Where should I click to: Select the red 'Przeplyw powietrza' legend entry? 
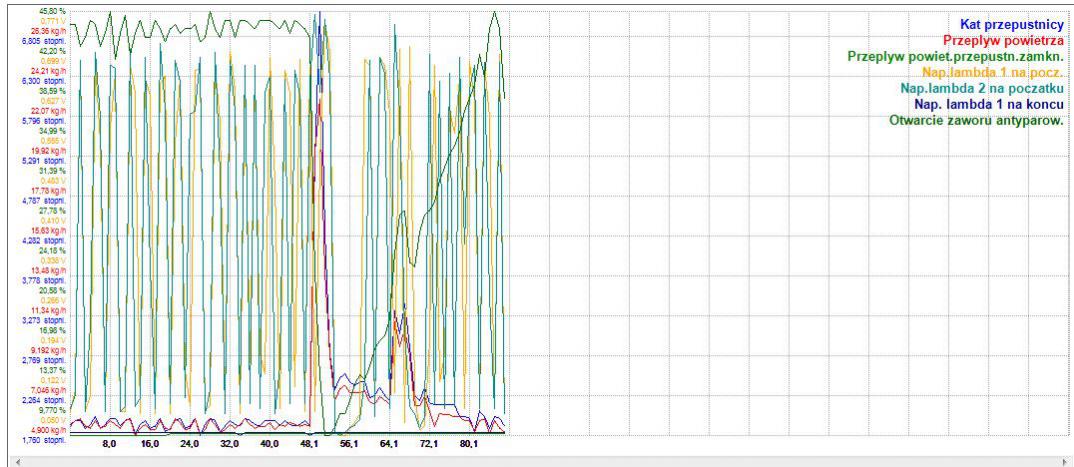pyautogui.click(x=1003, y=40)
